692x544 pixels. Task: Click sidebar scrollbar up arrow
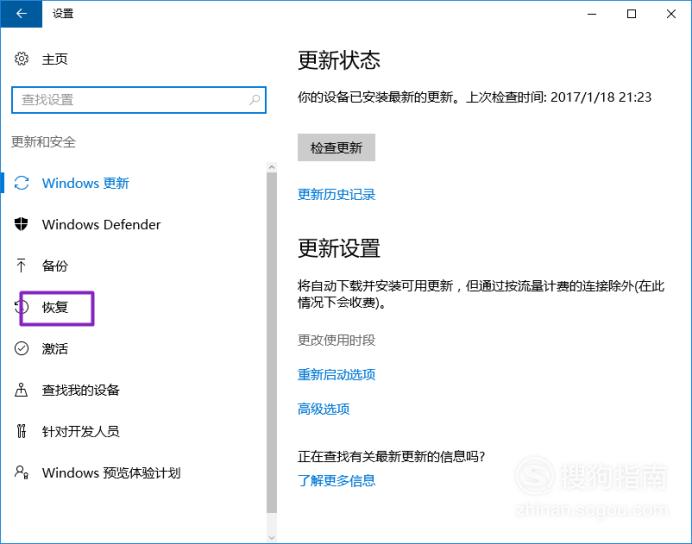[272, 167]
